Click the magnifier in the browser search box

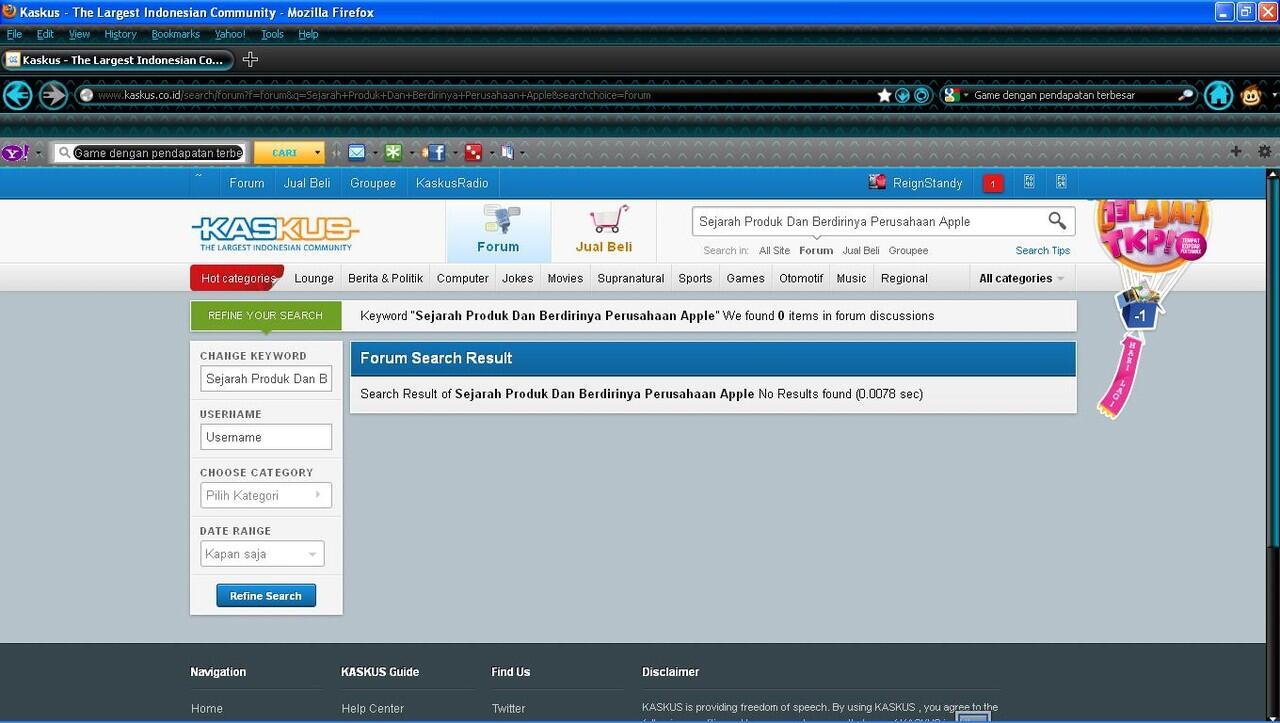(1186, 95)
